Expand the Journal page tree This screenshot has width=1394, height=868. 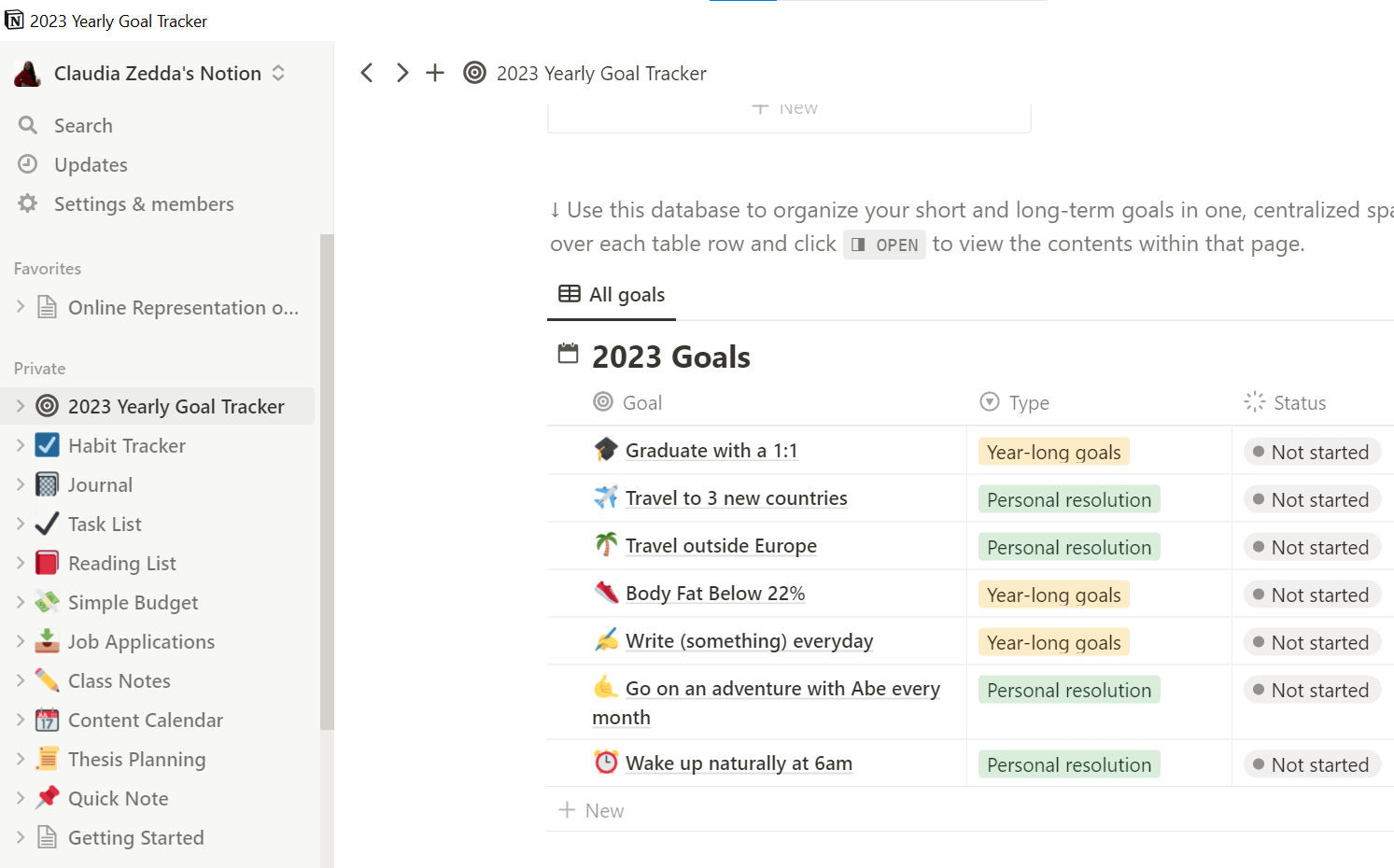click(21, 484)
